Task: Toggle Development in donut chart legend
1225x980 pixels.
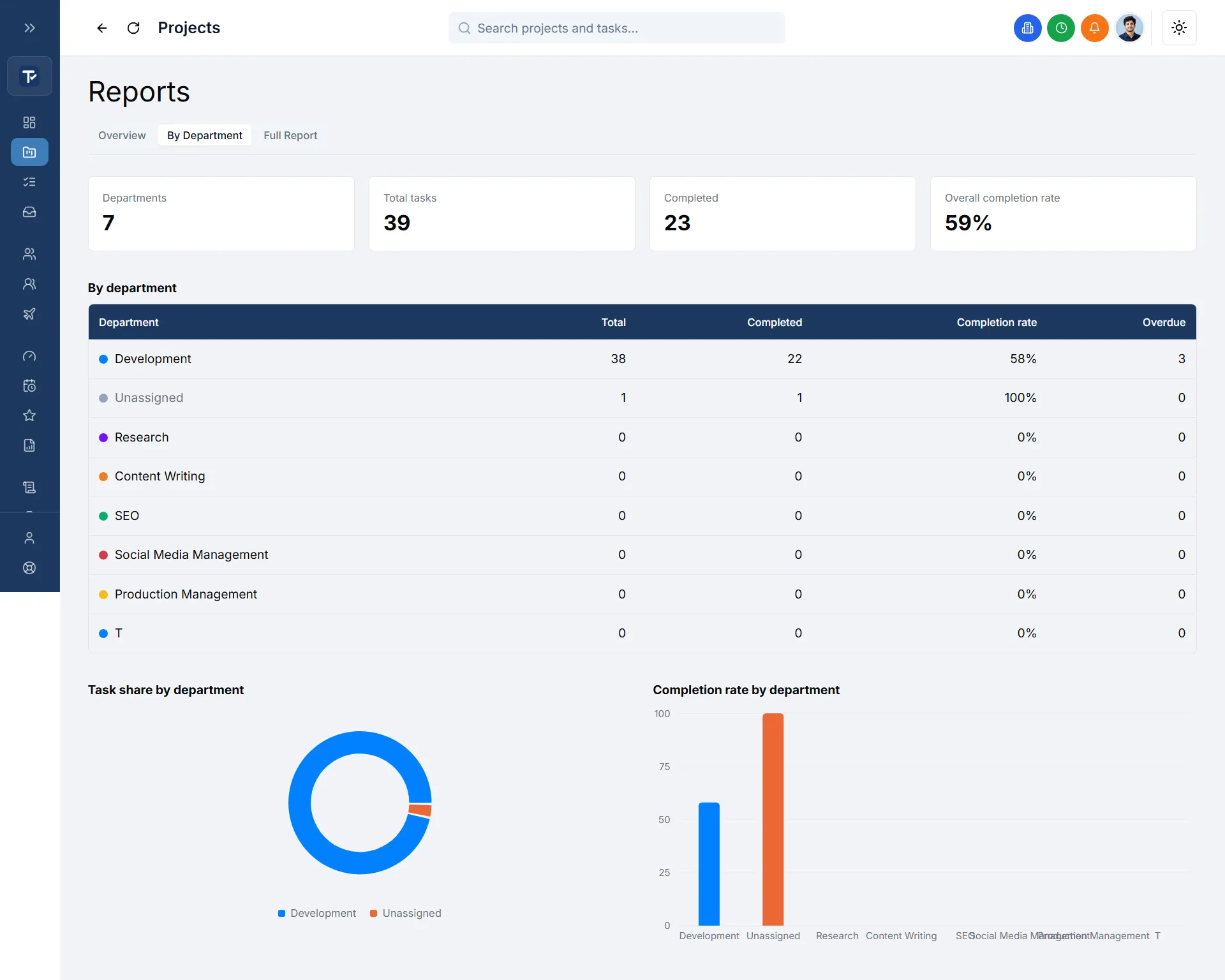Action: (317, 913)
